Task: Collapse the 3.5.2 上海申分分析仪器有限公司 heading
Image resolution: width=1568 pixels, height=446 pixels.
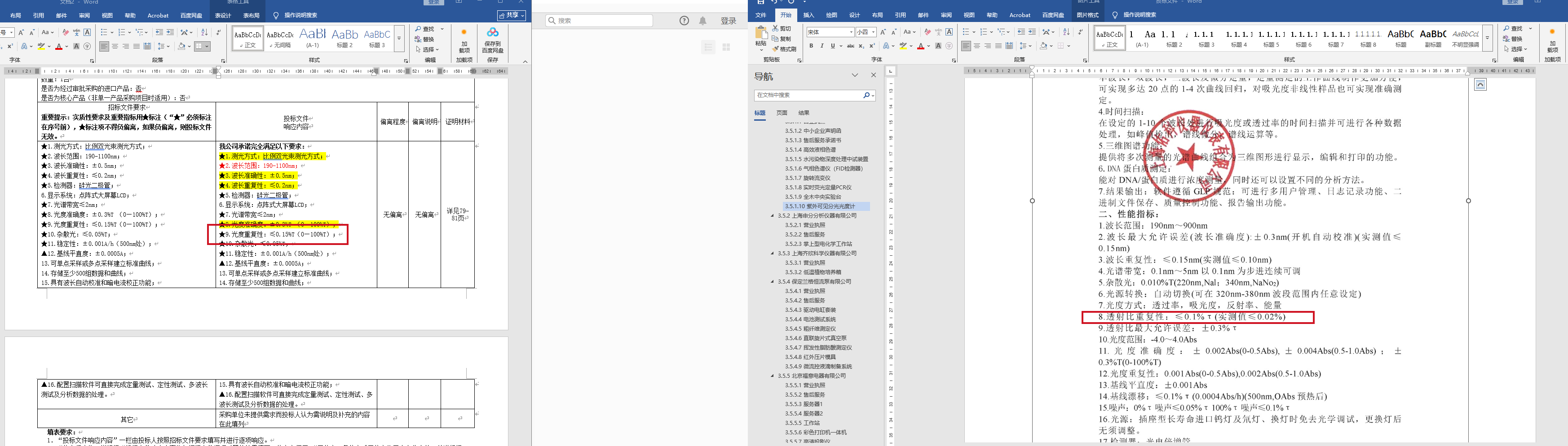Action: tap(773, 215)
